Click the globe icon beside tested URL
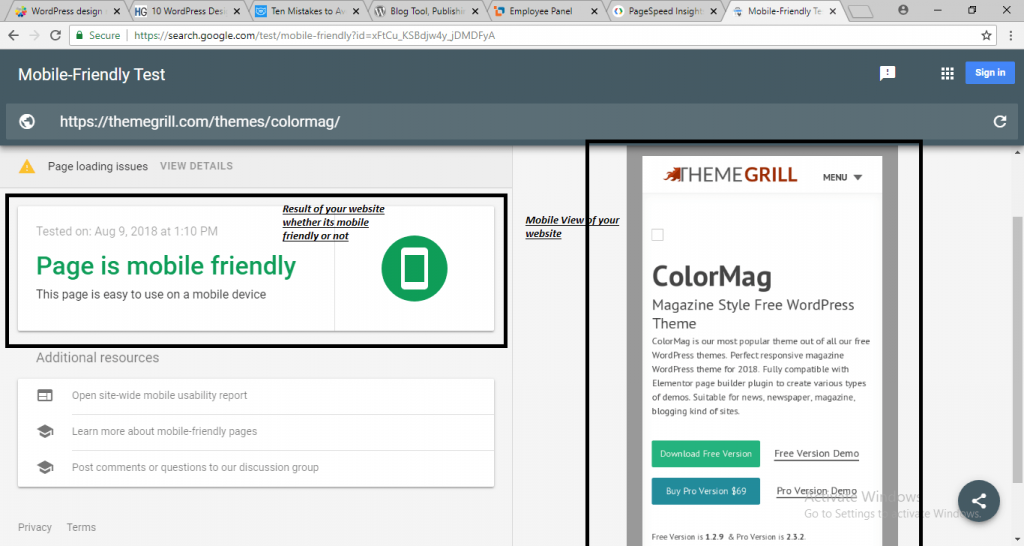The width and height of the screenshot is (1024, 546). point(27,121)
